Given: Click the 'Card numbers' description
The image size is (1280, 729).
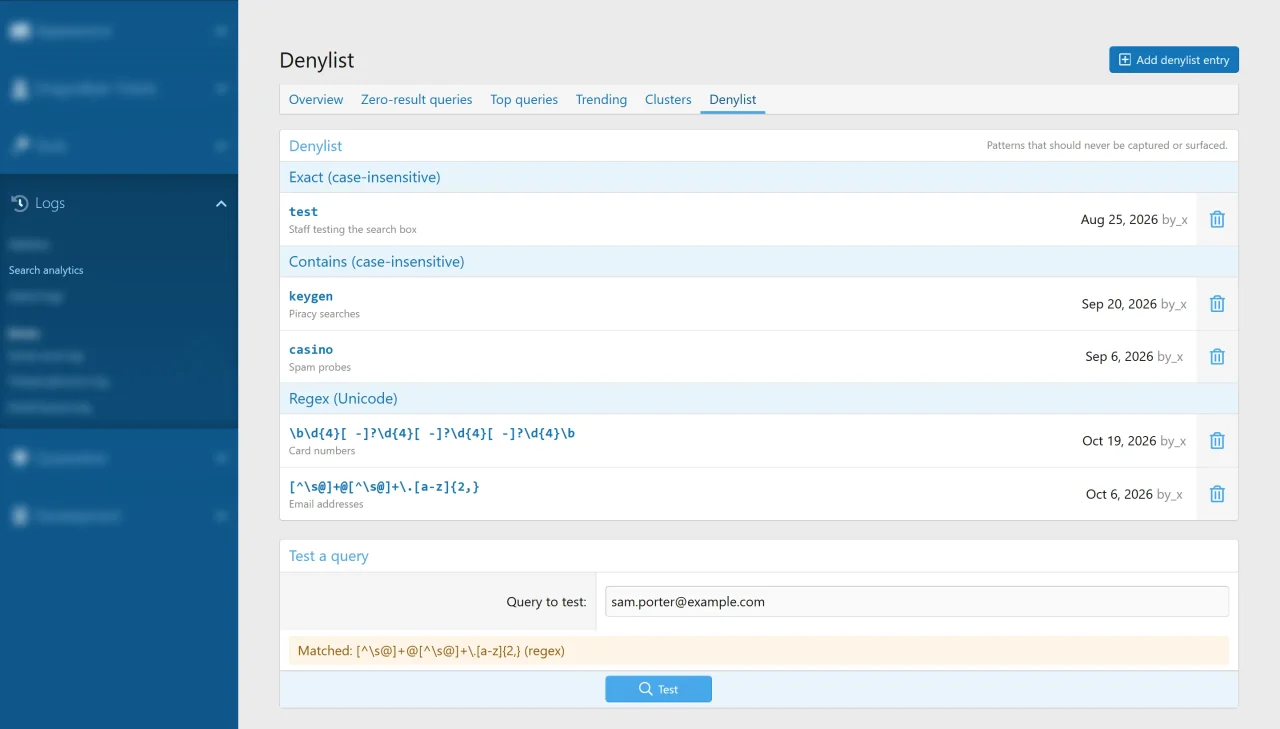Looking at the screenshot, I should pyautogui.click(x=322, y=451).
